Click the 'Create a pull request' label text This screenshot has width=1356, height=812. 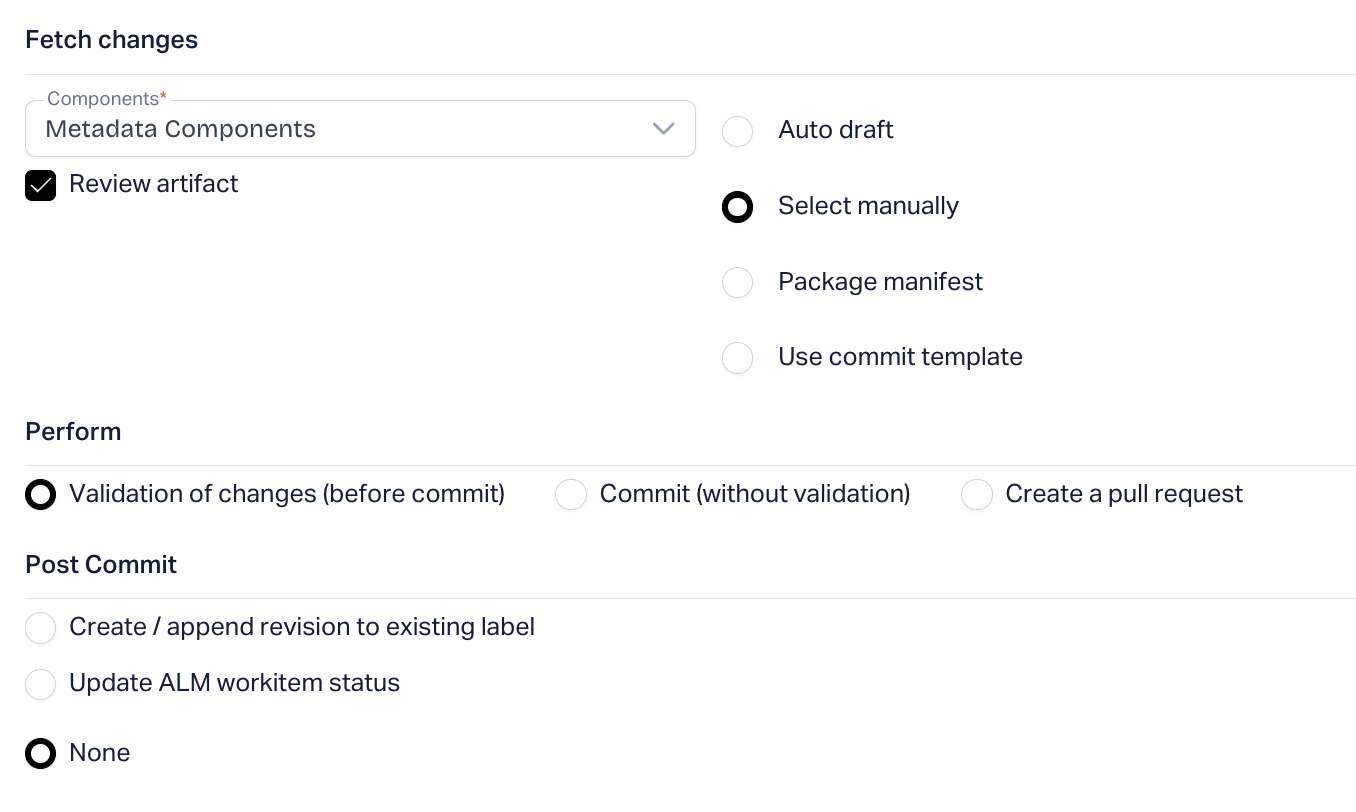click(x=1124, y=494)
